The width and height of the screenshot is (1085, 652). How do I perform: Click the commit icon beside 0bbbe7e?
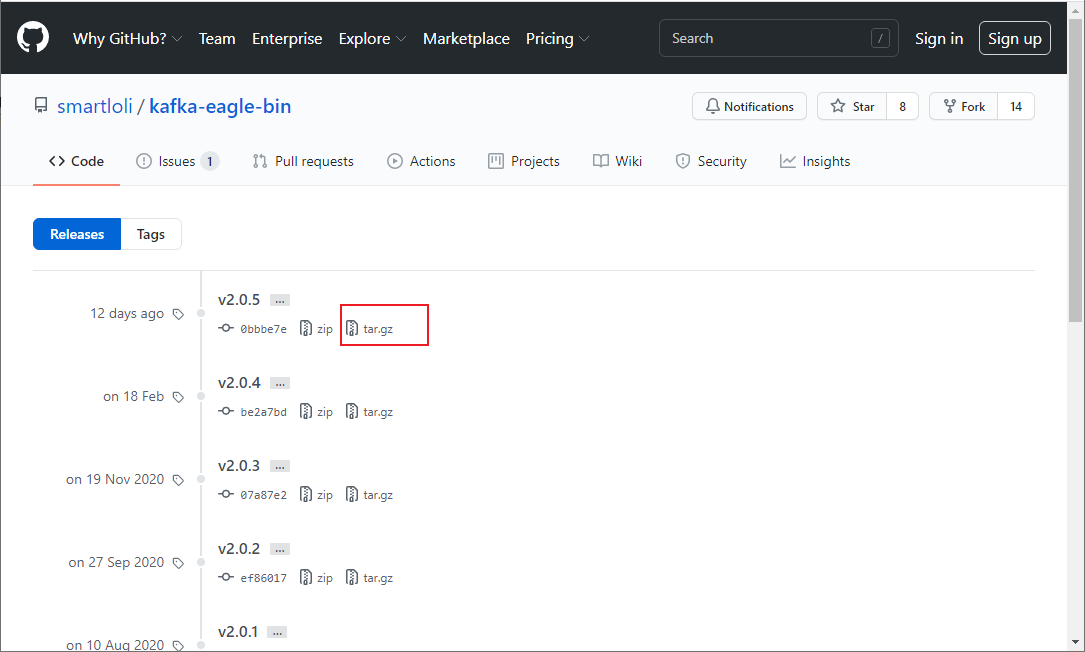226,328
